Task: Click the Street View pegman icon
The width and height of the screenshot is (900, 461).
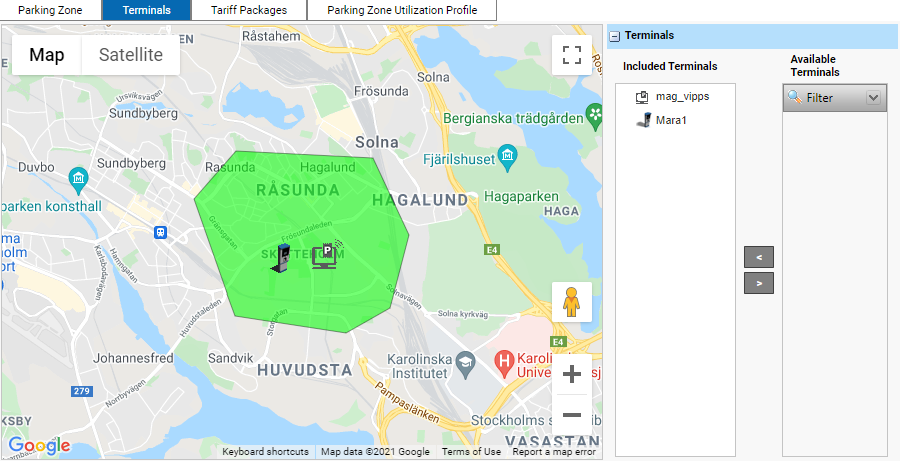Action: 572,302
